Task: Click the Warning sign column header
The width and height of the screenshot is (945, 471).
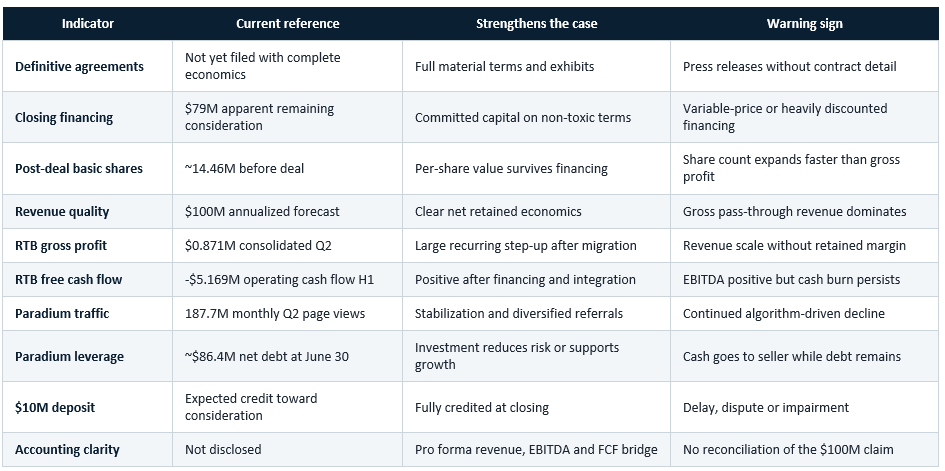Action: 805,23
